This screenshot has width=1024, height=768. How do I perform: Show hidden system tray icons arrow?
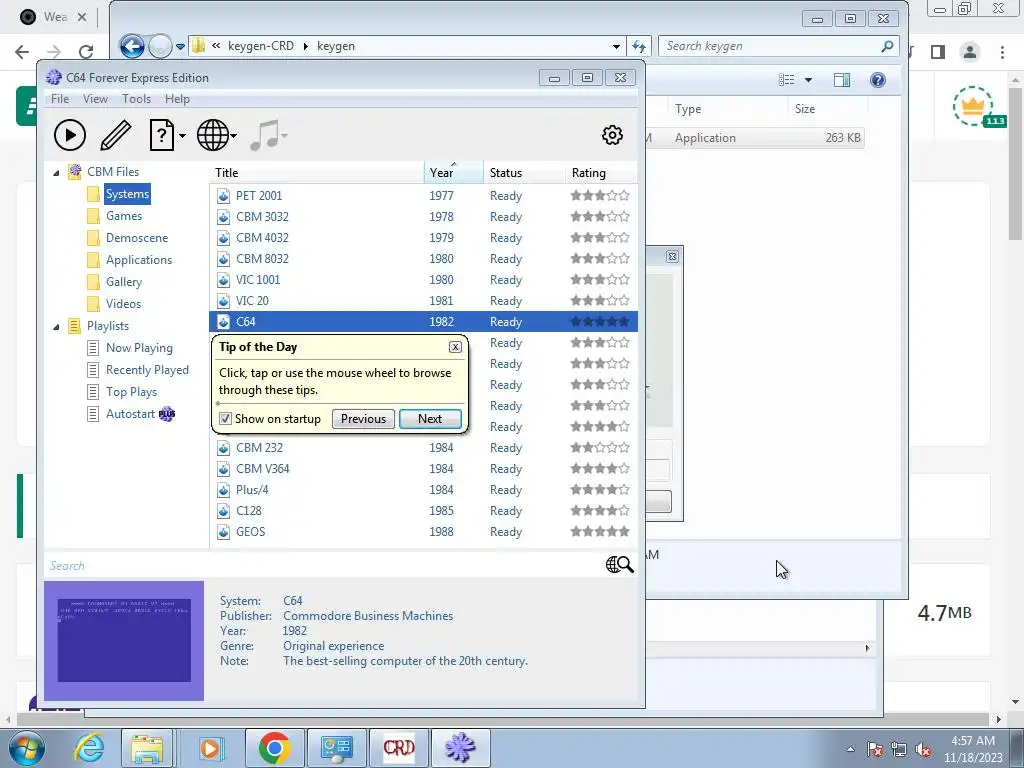pyautogui.click(x=850, y=750)
